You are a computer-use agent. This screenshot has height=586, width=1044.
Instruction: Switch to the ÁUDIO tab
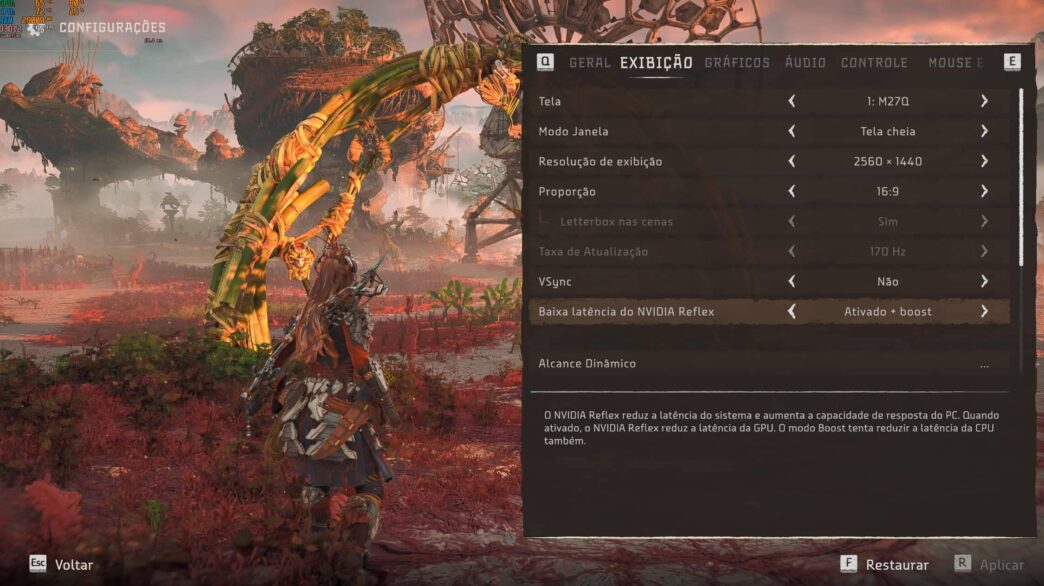click(805, 63)
